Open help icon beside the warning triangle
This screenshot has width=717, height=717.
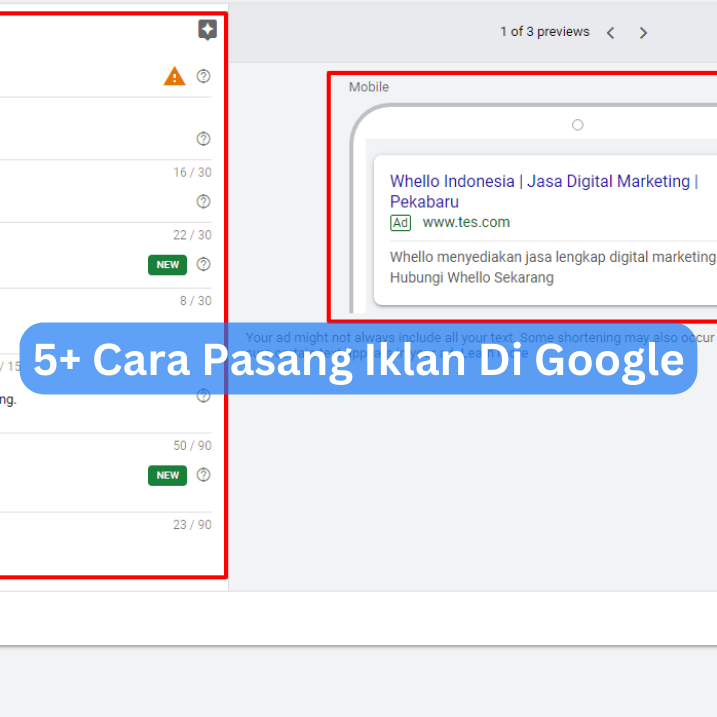(x=203, y=76)
